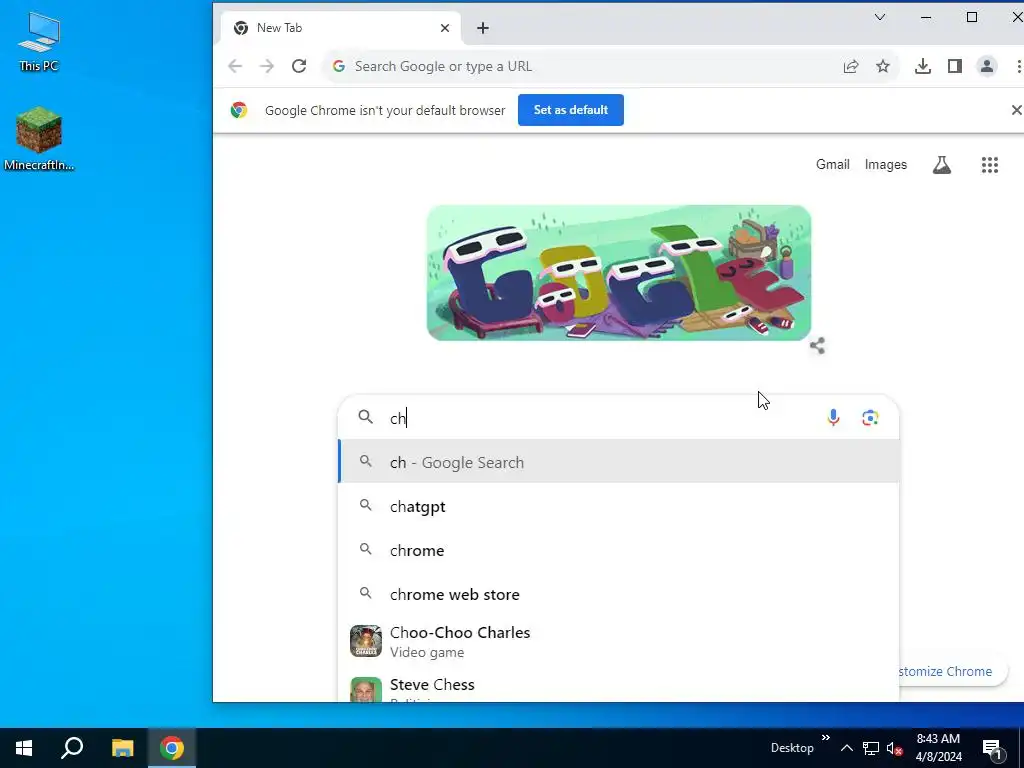
Task: Show hidden tray icons chevron
Action: coord(846,748)
